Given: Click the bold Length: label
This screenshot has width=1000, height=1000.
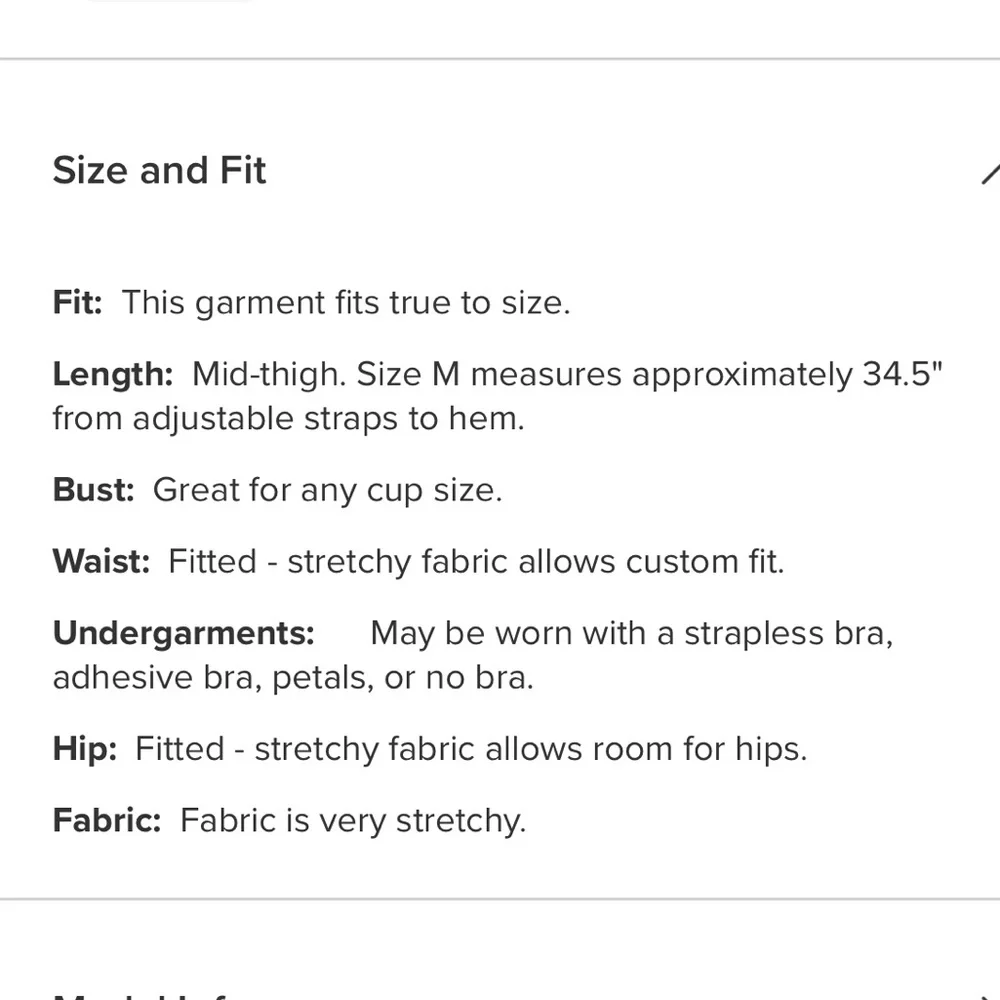Looking at the screenshot, I should tap(113, 375).
